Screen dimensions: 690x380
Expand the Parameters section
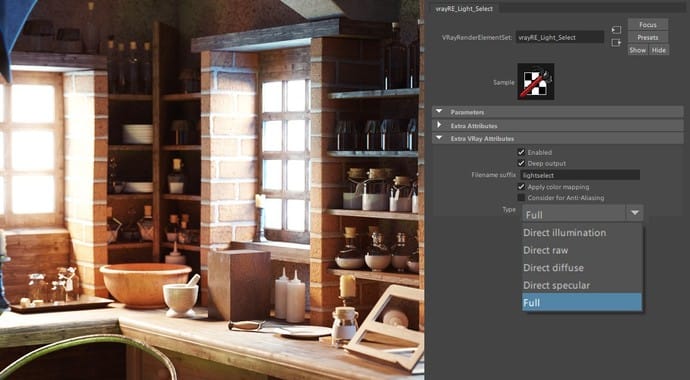pyautogui.click(x=558, y=112)
